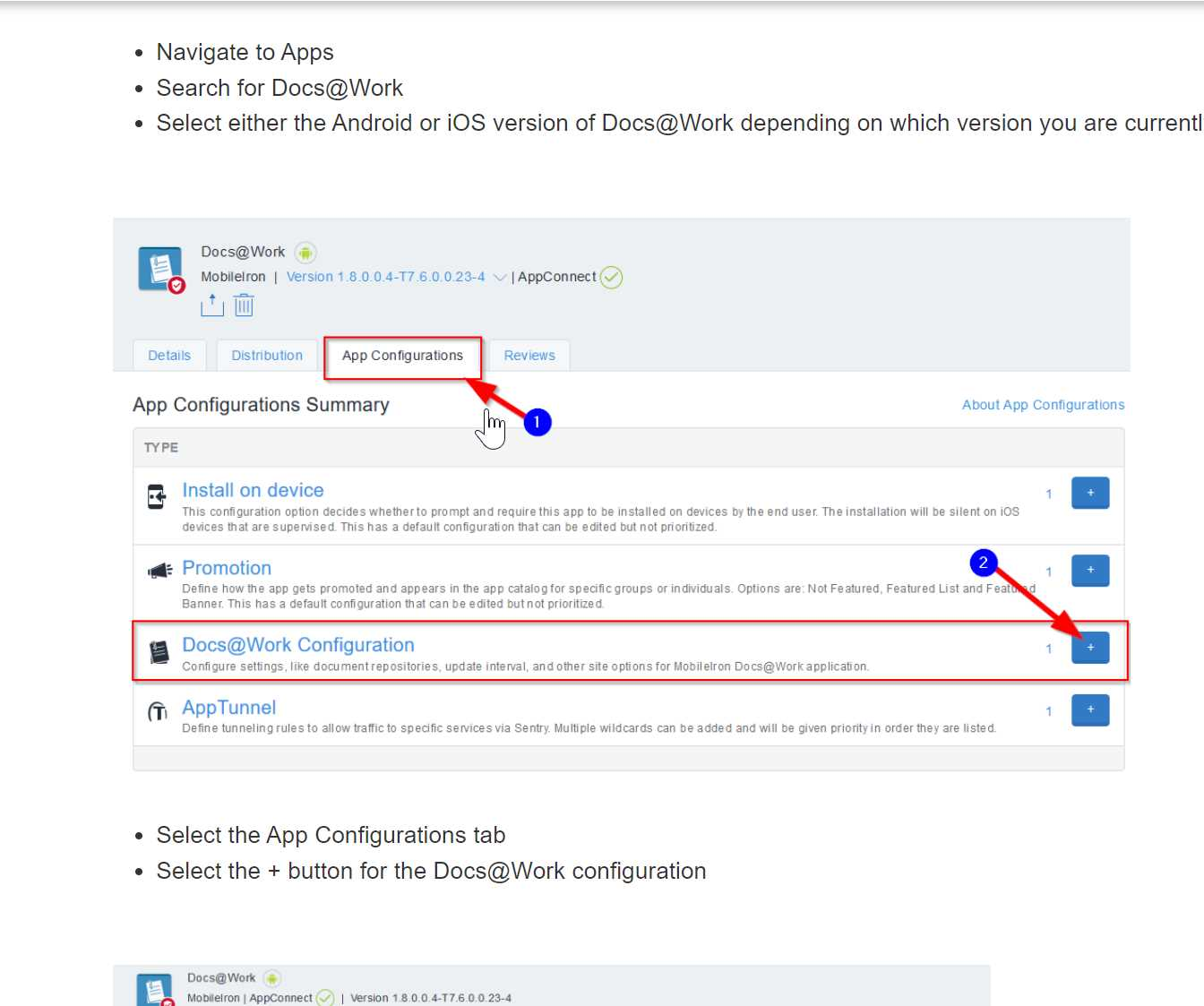Add an Install on device configuration

[x=1090, y=493]
